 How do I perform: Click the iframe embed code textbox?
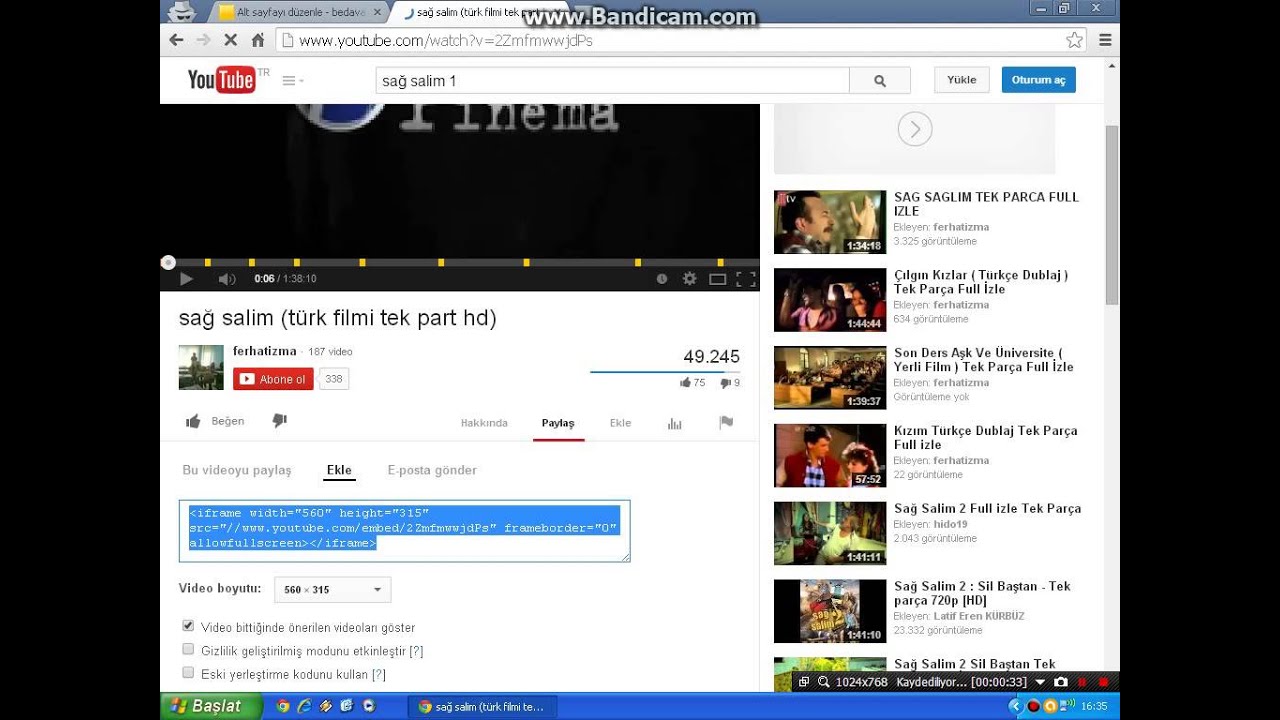click(x=405, y=531)
